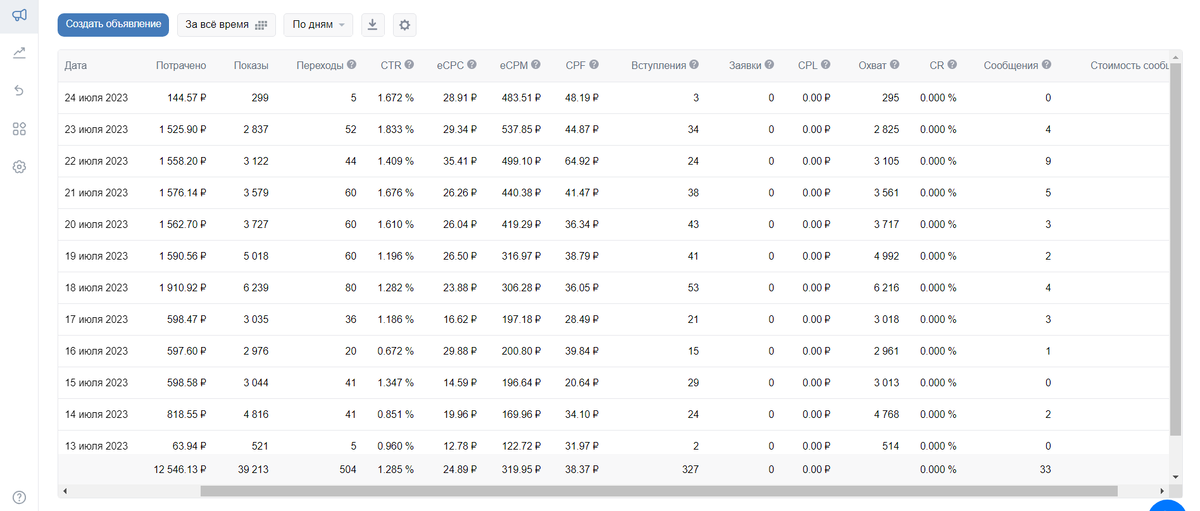The image size is (1200, 511).
Task: Show help for the CR column
Action: (x=952, y=65)
